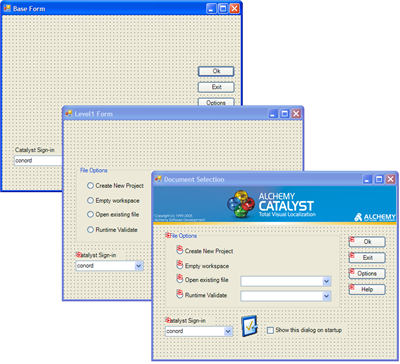Click the Catalyst Sign-in text field in Base Form
400x364 pixels.
(x=38, y=161)
